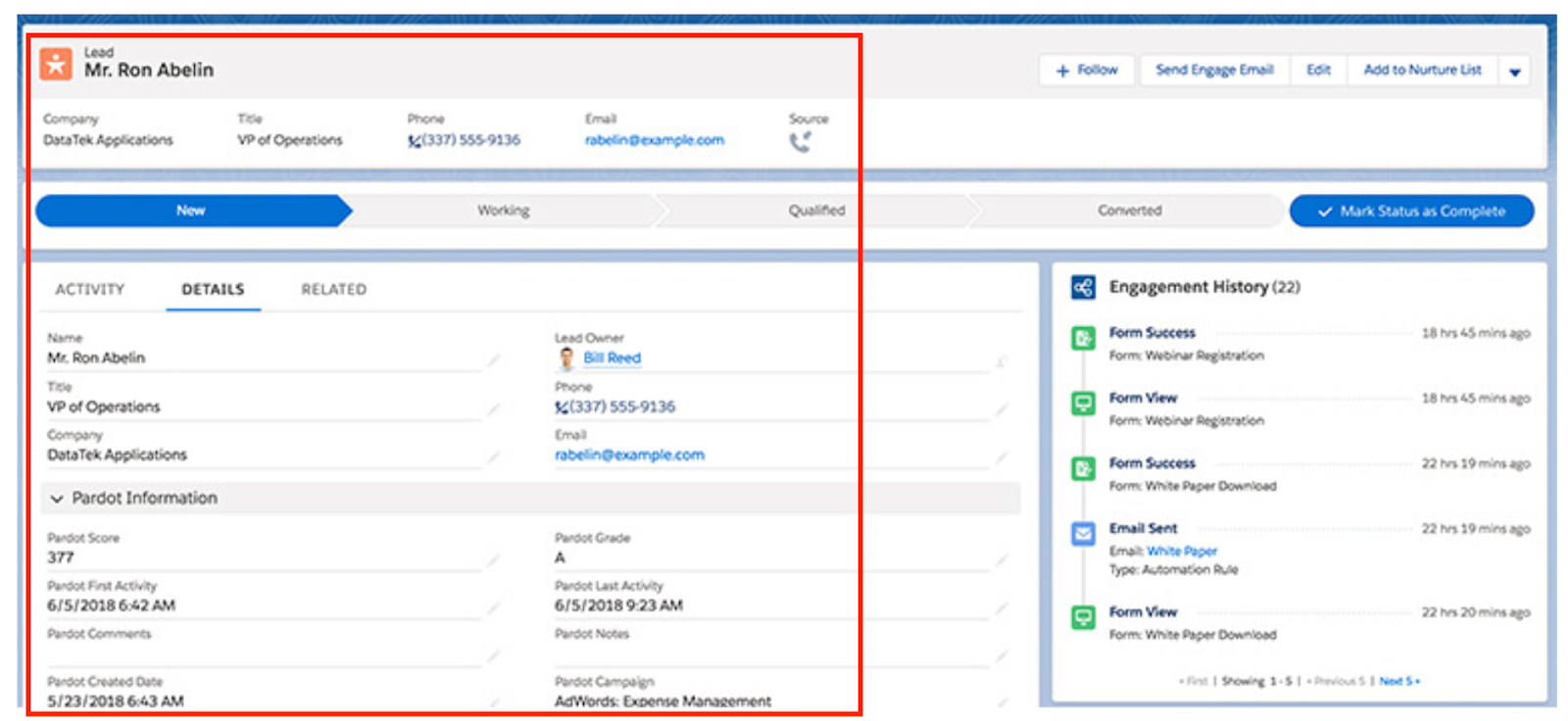Click the edit pencil for the Details Company field
Image resolution: width=1568 pixels, height=721 pixels.
click(494, 457)
